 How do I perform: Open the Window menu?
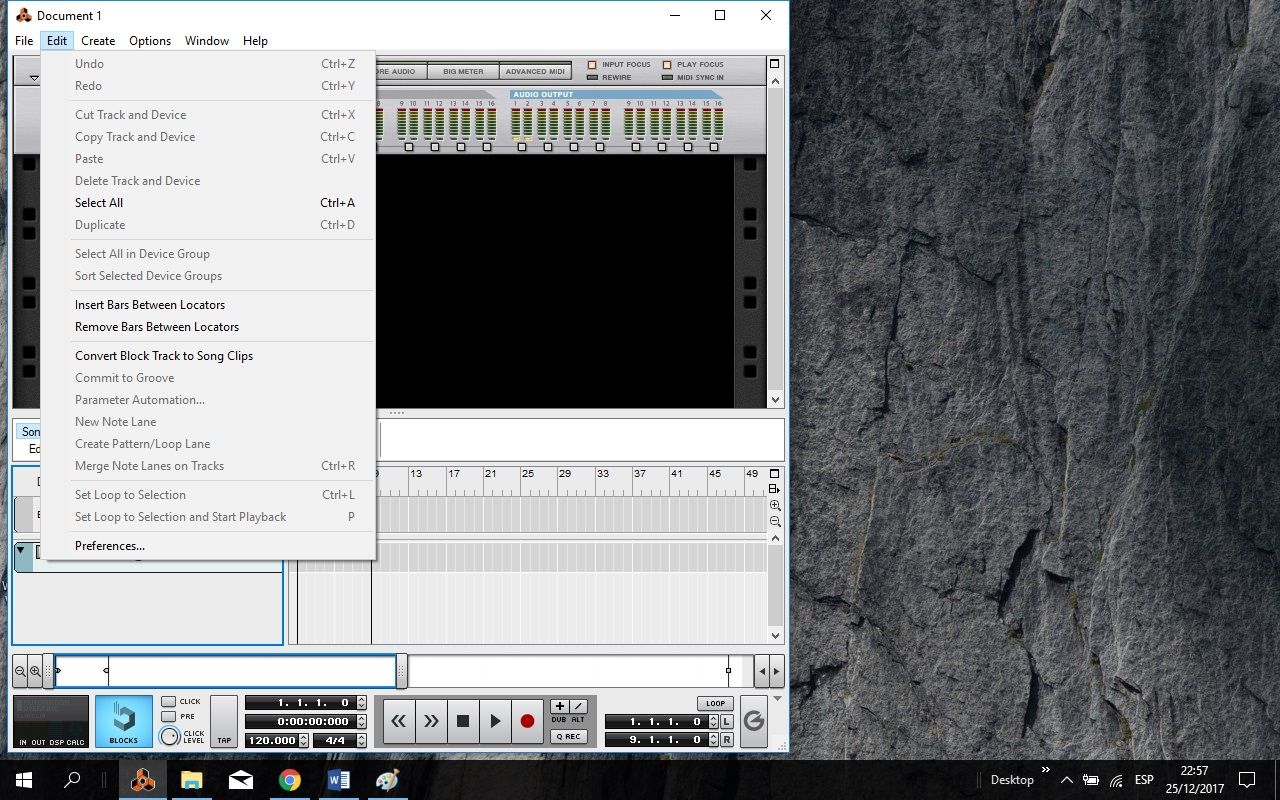click(x=207, y=41)
